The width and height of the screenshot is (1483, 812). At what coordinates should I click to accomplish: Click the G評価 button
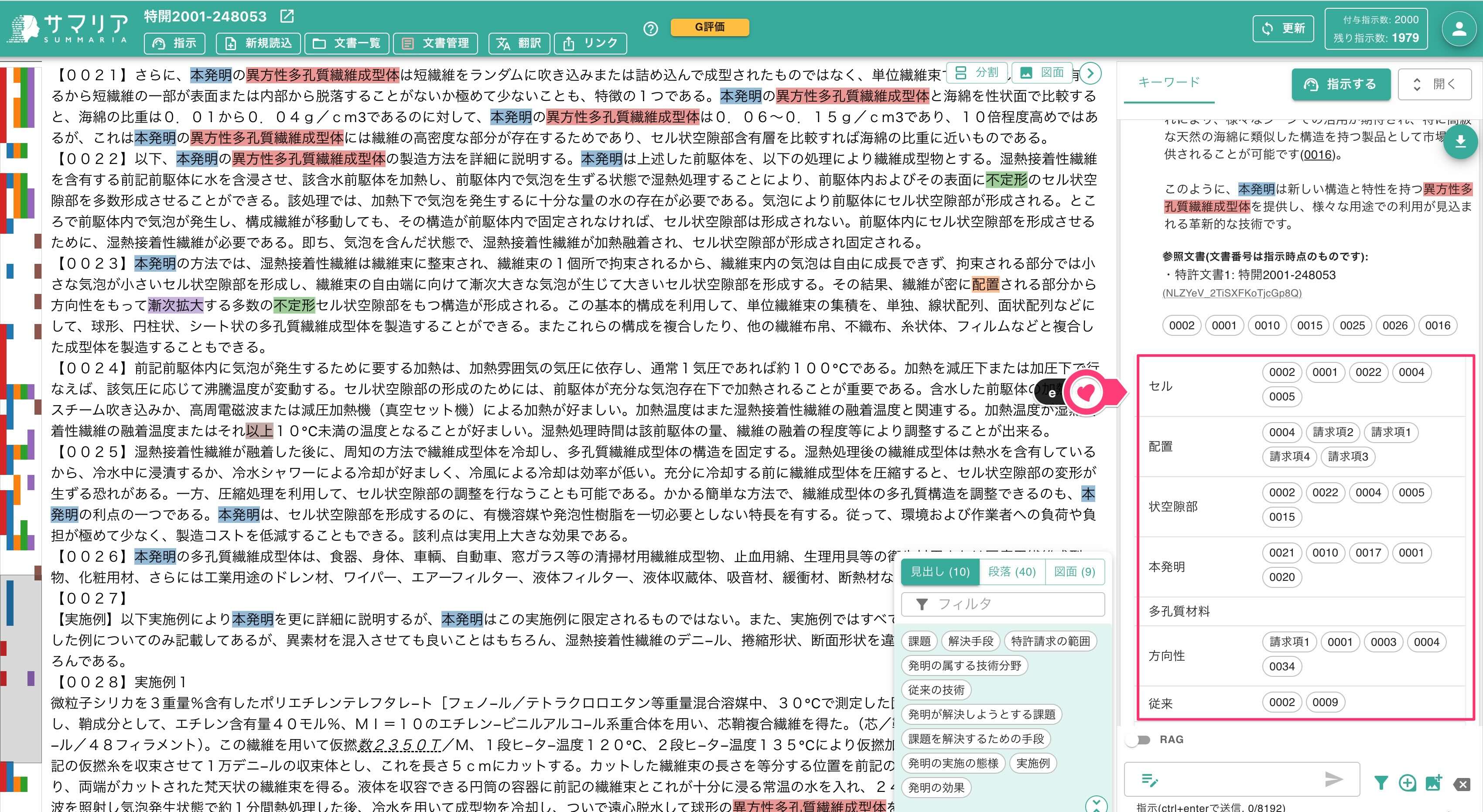[710, 27]
